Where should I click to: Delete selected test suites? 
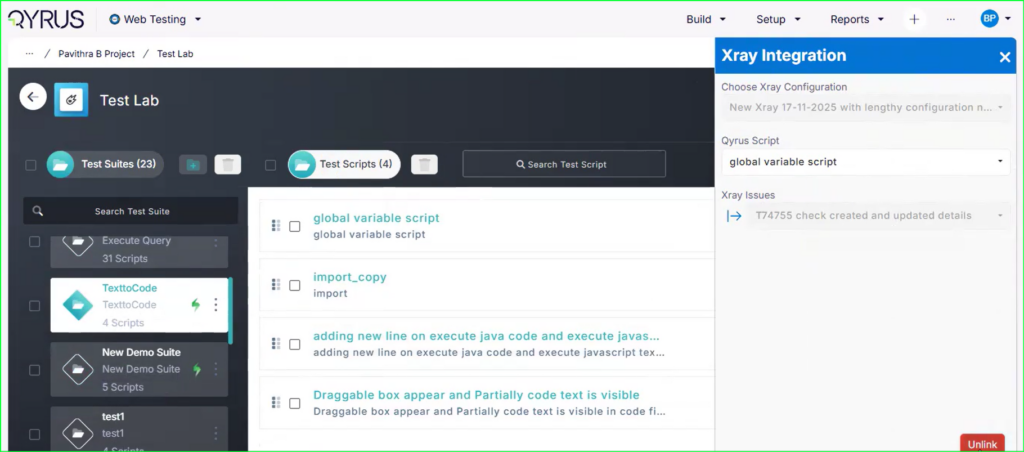pos(228,165)
